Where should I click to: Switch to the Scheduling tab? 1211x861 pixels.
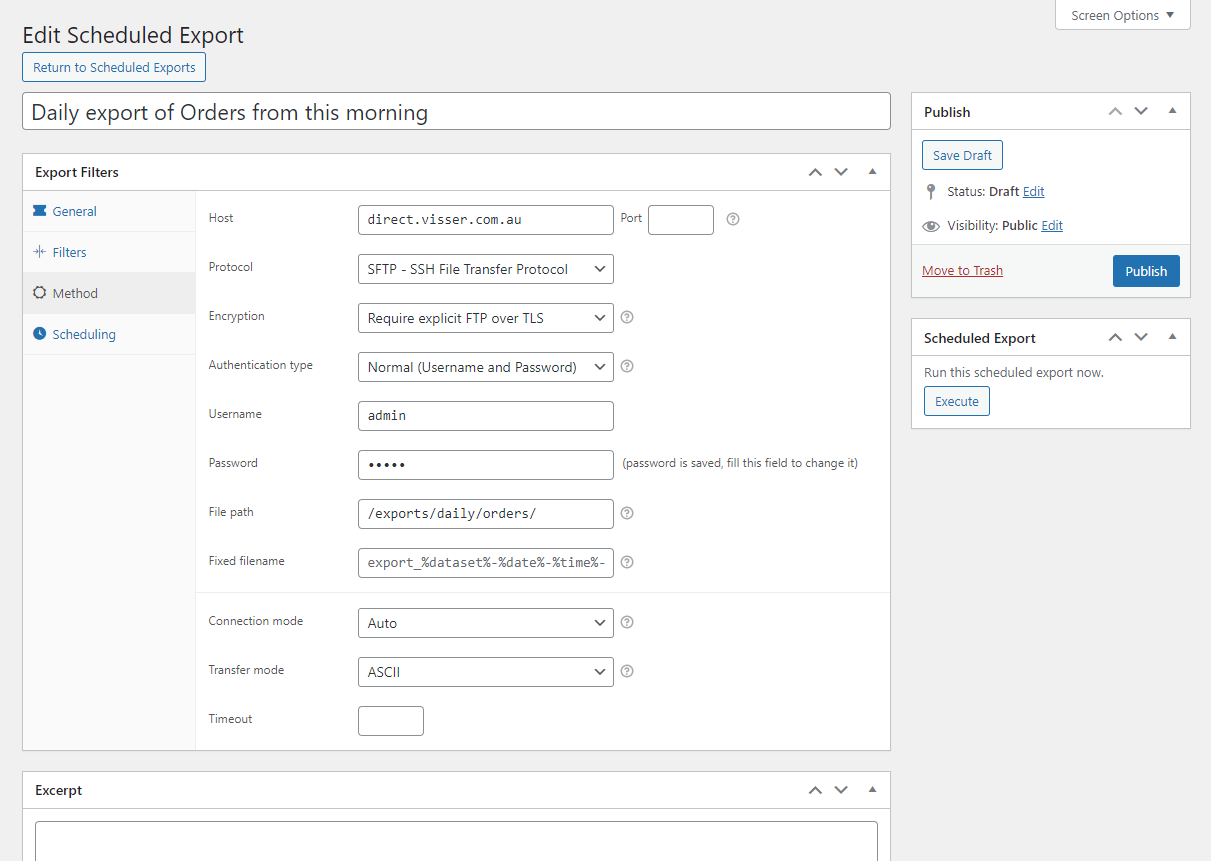click(109, 334)
